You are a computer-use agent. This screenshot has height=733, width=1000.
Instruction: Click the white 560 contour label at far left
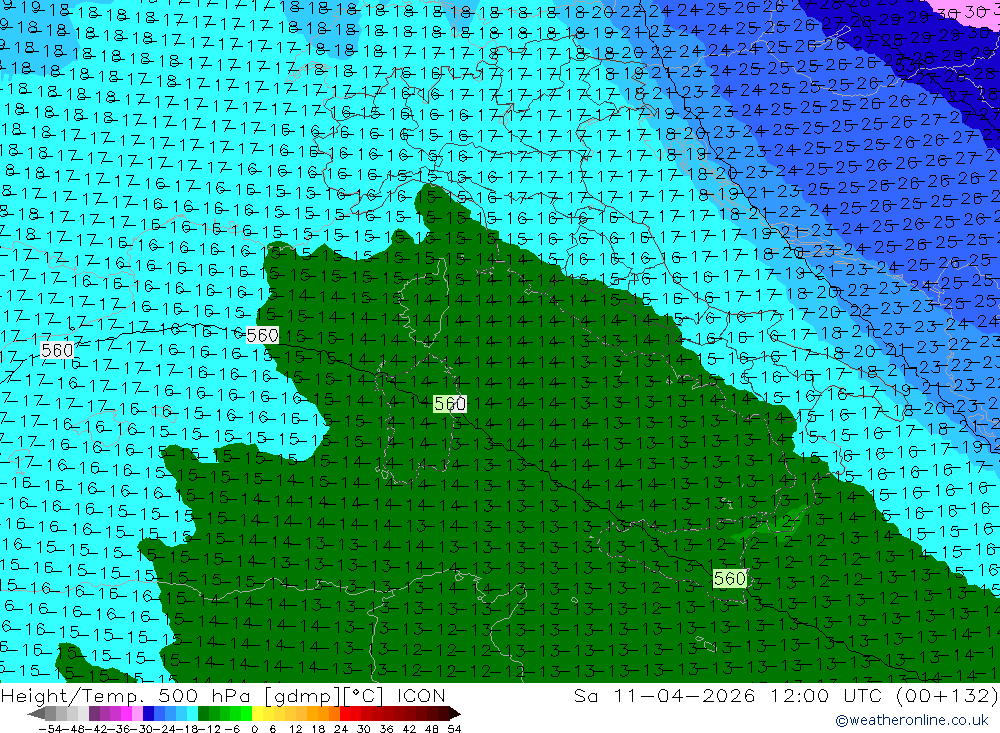(x=57, y=350)
